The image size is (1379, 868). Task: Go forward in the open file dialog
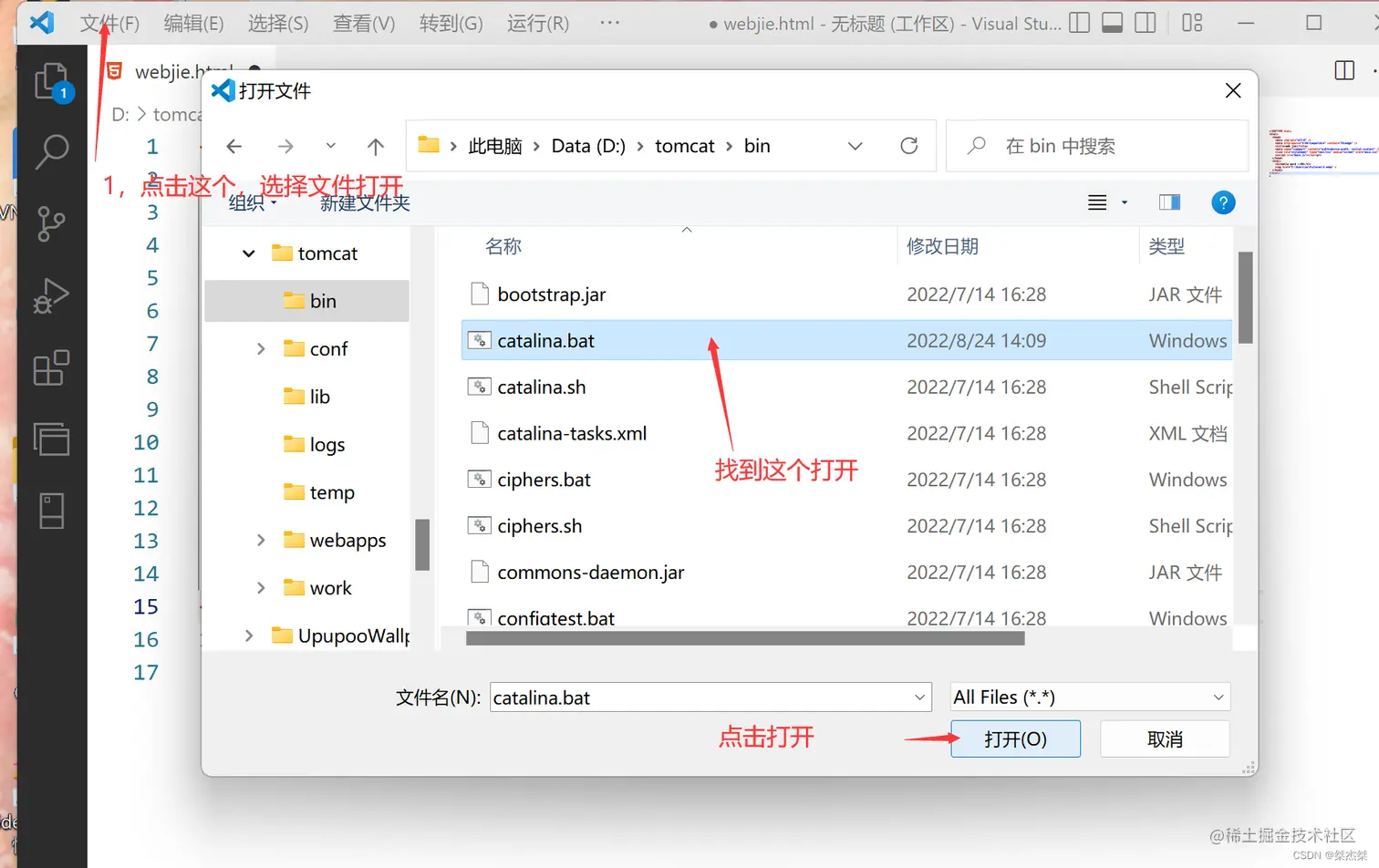[285, 146]
